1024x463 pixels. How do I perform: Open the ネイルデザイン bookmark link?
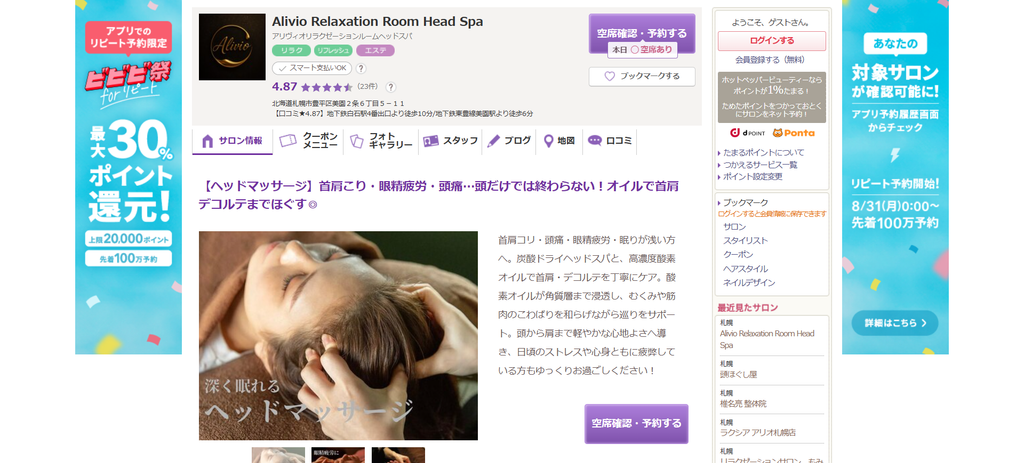pyautogui.click(x=749, y=283)
